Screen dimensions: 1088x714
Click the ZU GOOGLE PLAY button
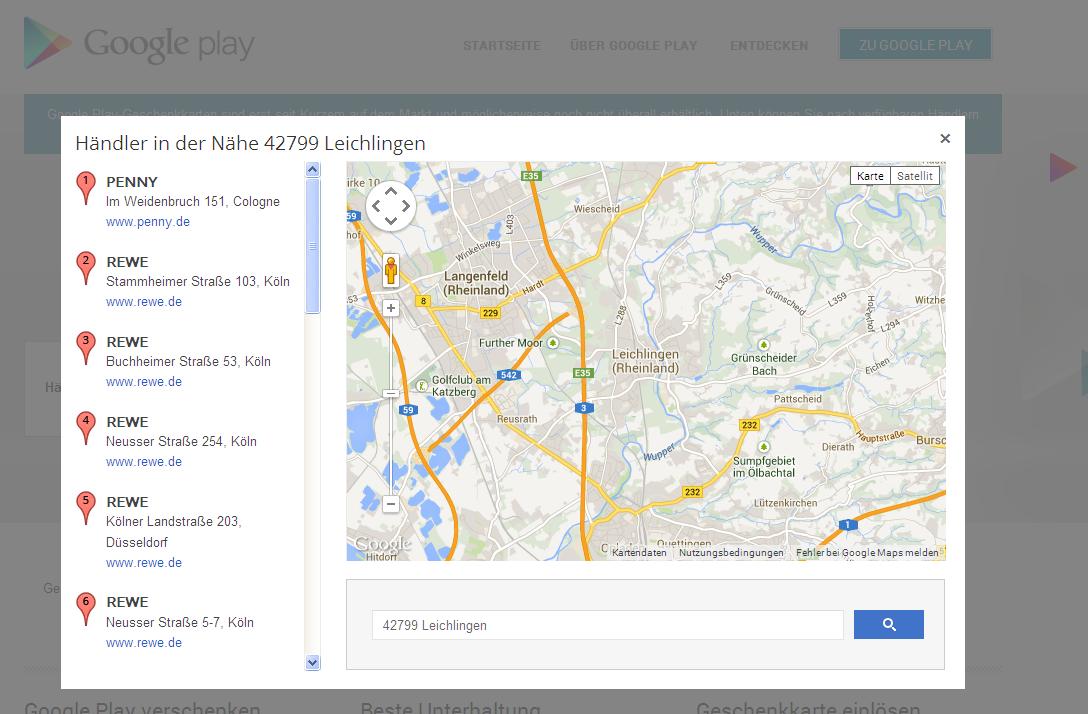915,45
